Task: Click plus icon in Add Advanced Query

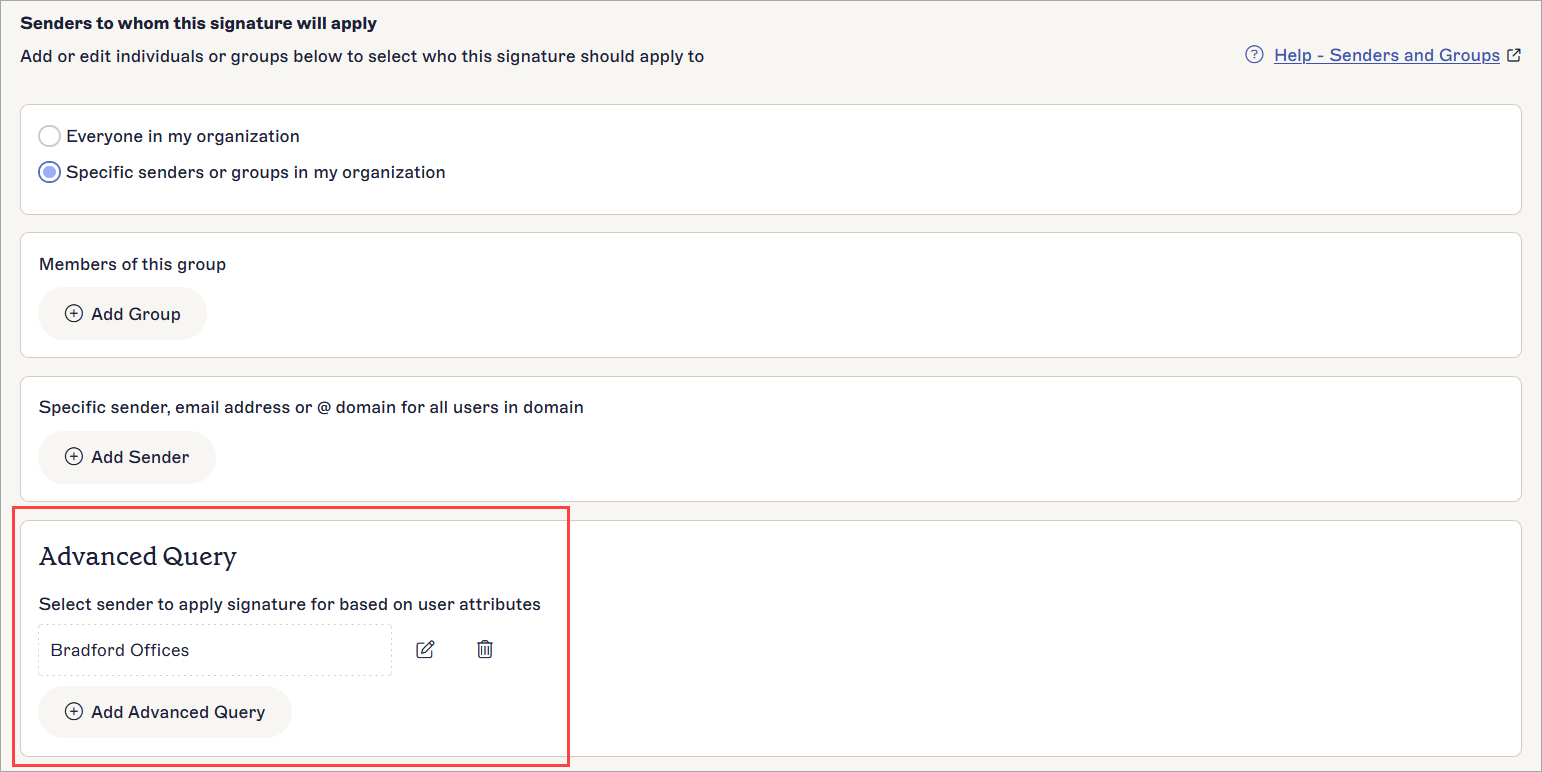Action: 74,712
